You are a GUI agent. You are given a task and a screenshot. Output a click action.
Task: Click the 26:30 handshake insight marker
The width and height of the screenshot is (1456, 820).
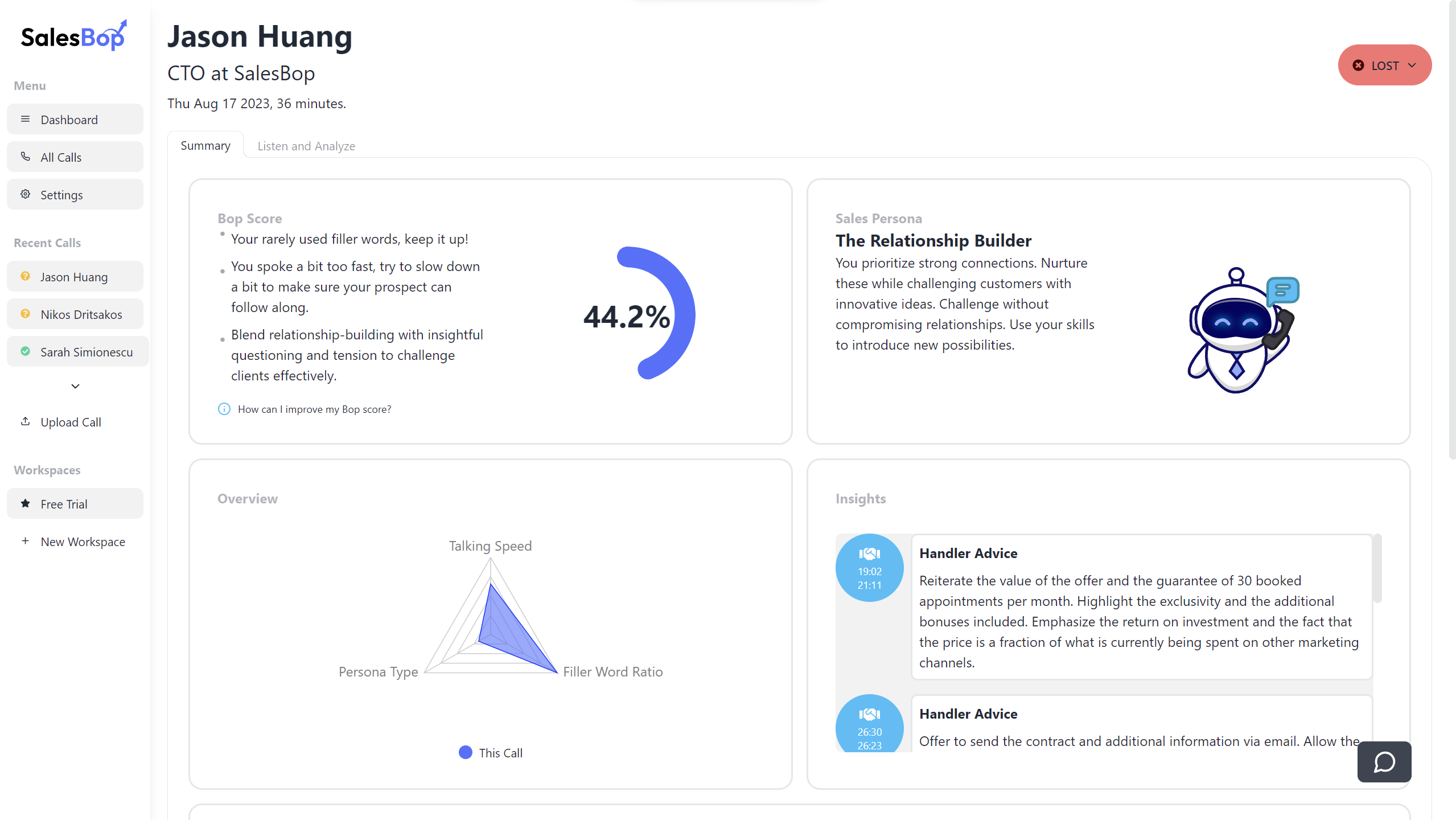pyautogui.click(x=869, y=723)
